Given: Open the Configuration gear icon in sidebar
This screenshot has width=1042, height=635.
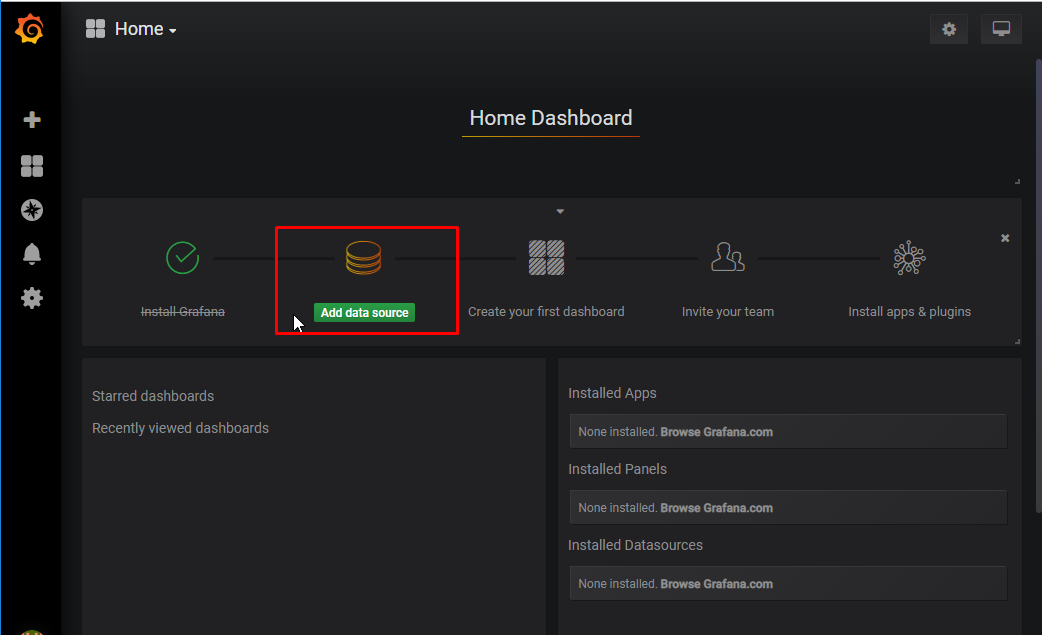Looking at the screenshot, I should [x=31, y=298].
